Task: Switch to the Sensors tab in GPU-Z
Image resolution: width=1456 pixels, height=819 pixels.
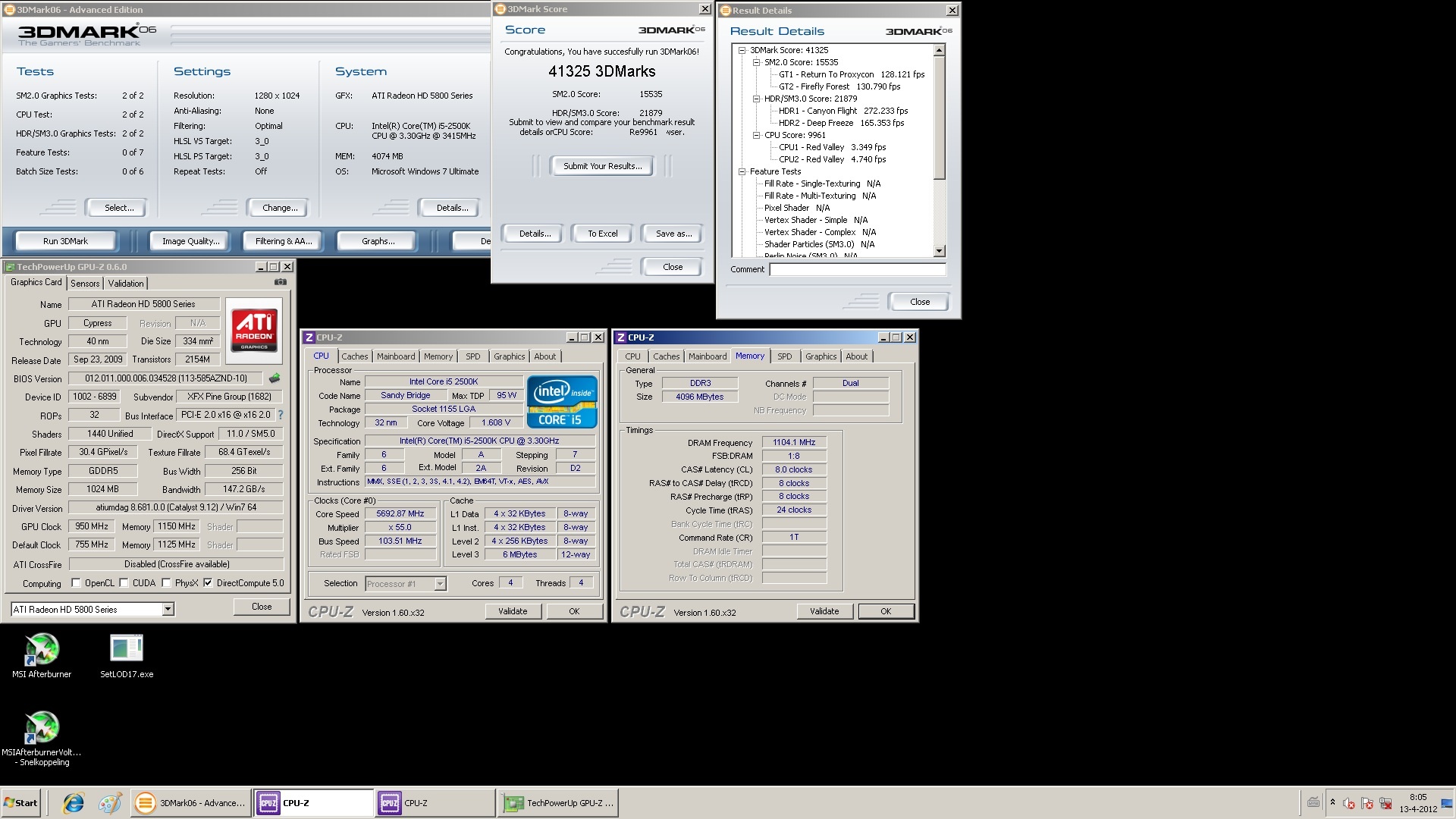Action: [85, 283]
